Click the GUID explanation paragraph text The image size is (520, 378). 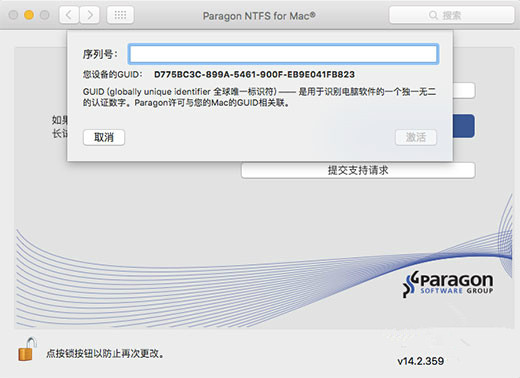[259, 97]
